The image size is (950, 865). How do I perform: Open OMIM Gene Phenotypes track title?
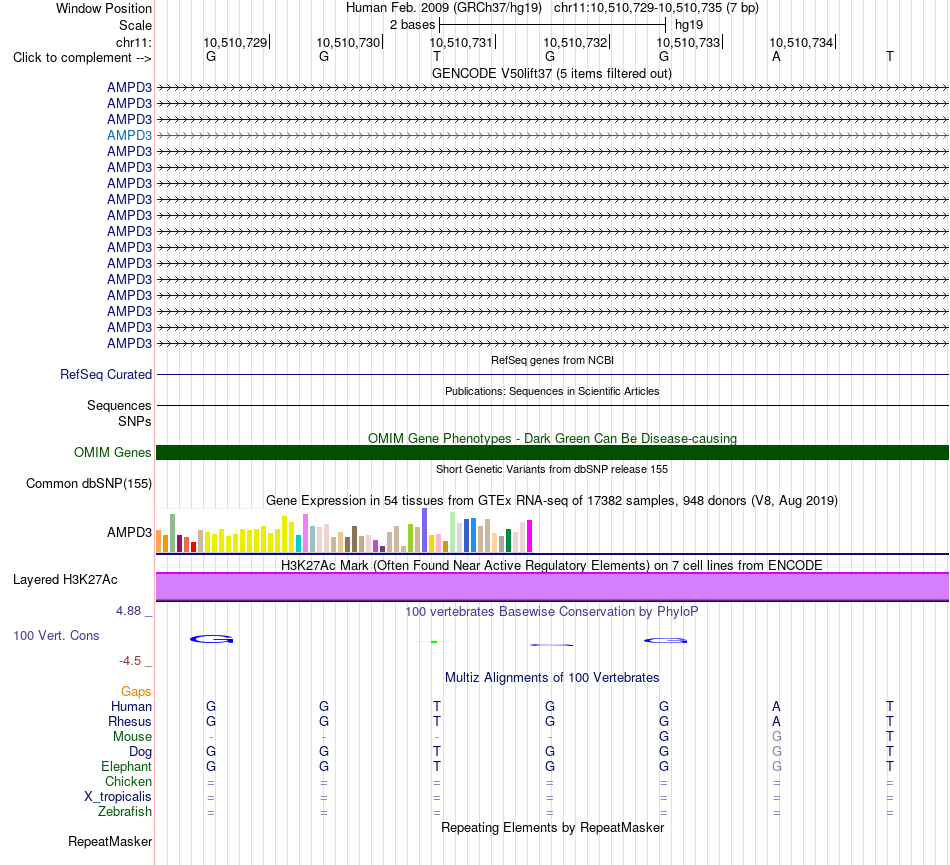coord(552,438)
